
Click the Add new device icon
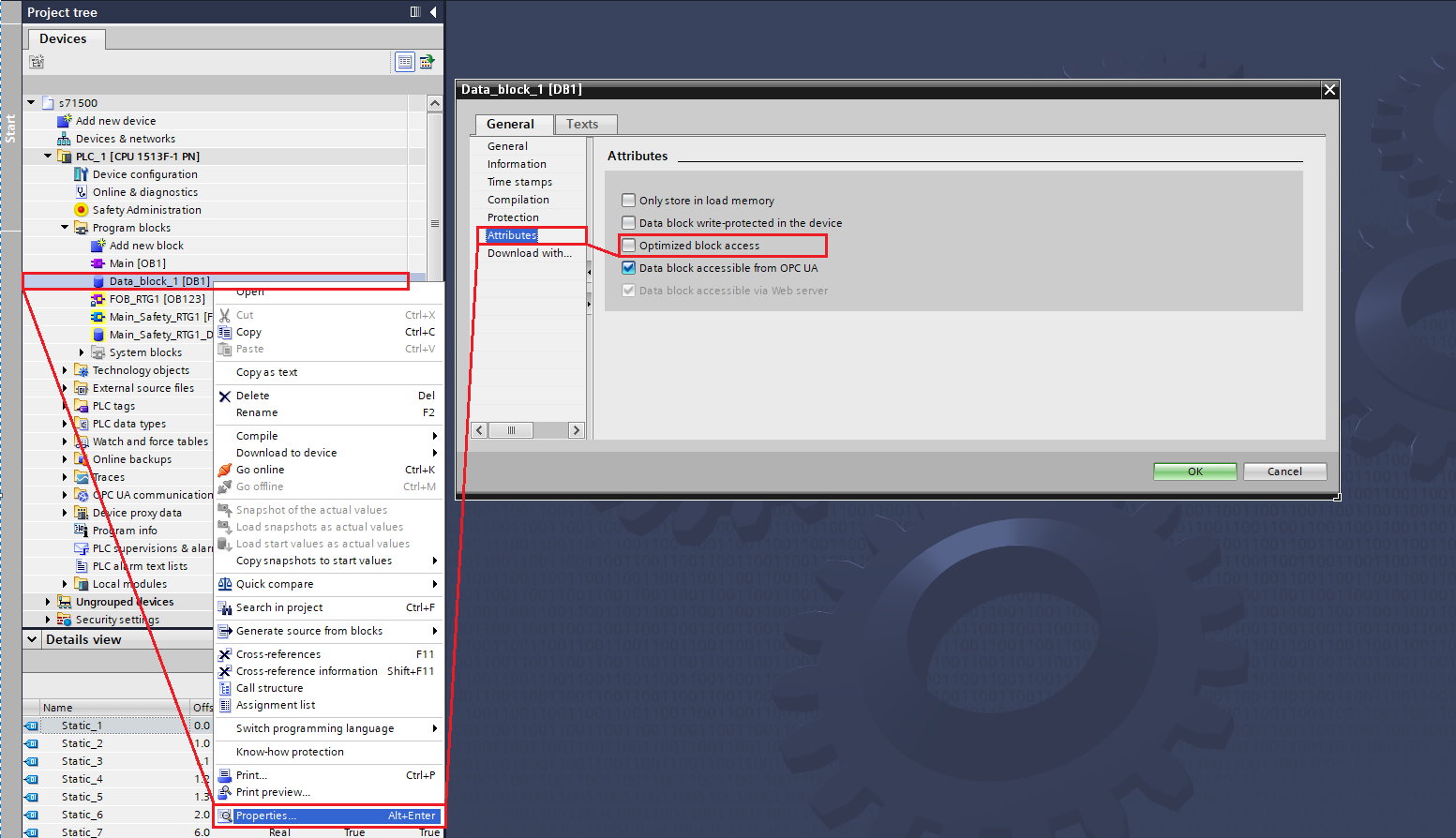click(x=65, y=121)
